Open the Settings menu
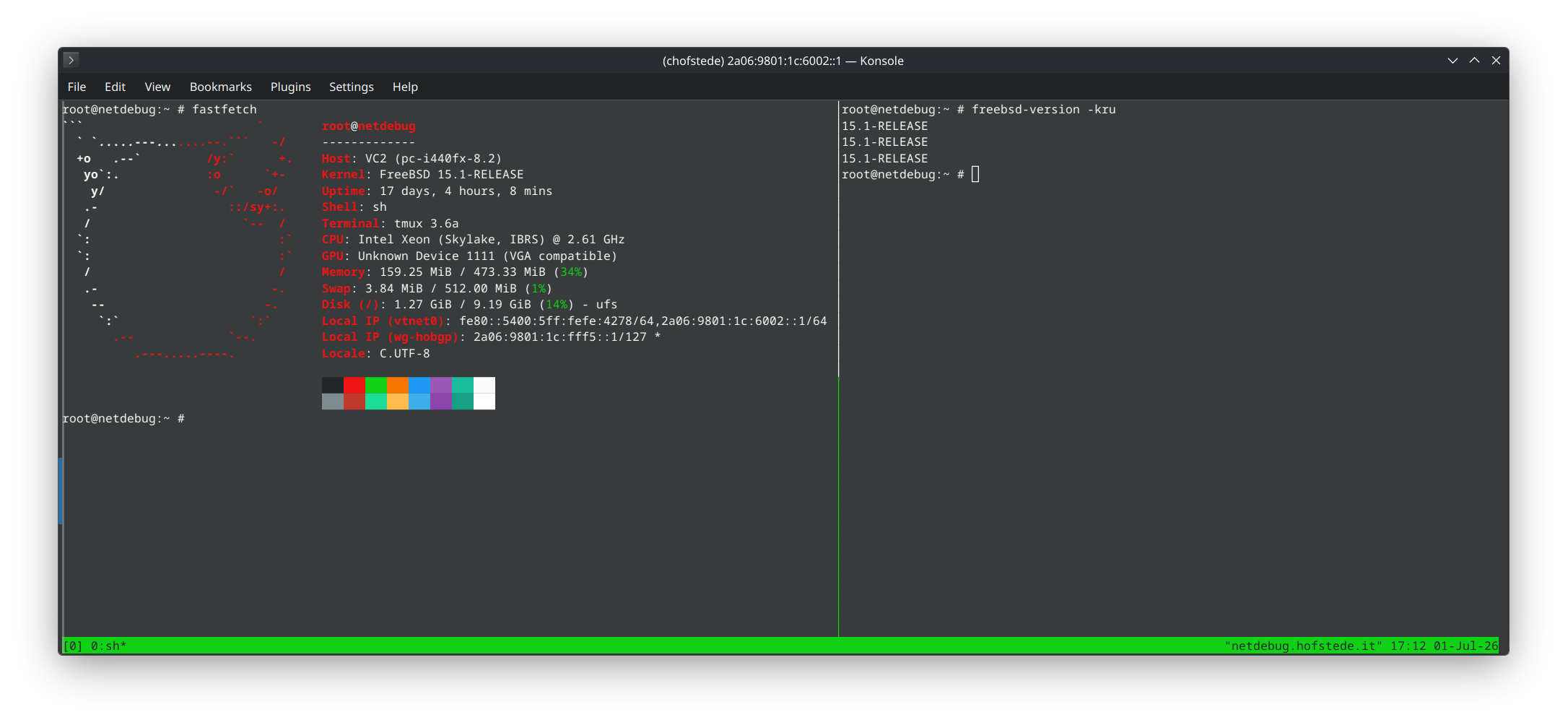Viewport: 1568px width, 725px height. (352, 87)
